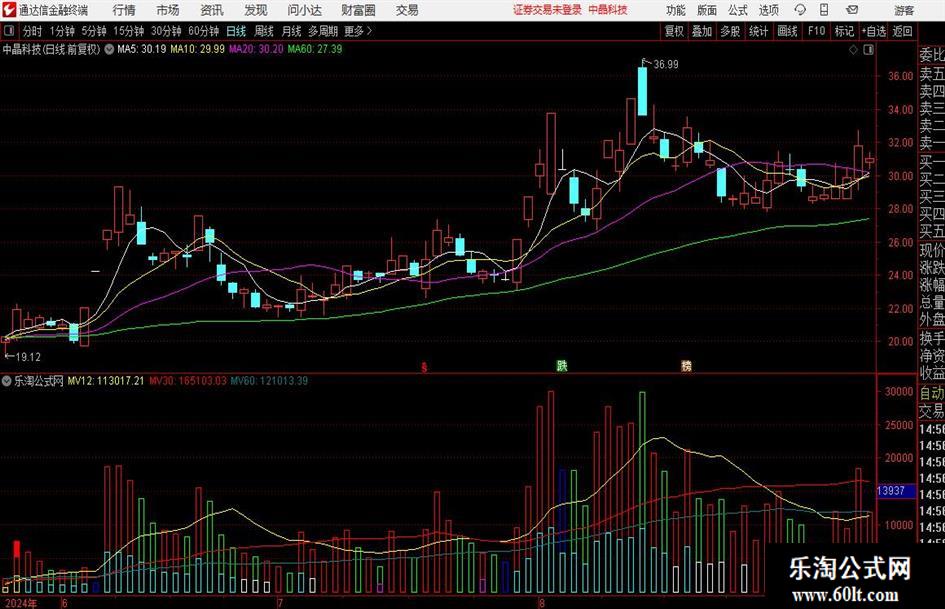
Task: Click the 19.12 low price label
Action: click(x=28, y=357)
